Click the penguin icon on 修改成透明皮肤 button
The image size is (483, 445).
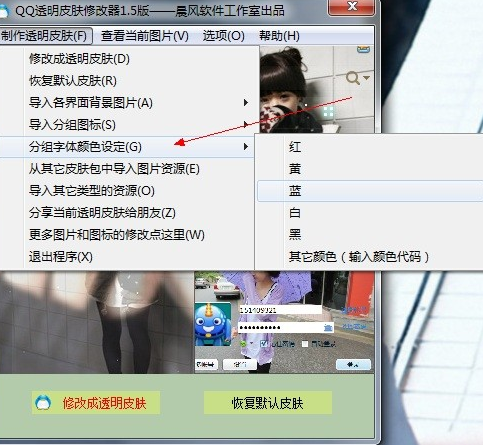pyautogui.click(x=43, y=403)
